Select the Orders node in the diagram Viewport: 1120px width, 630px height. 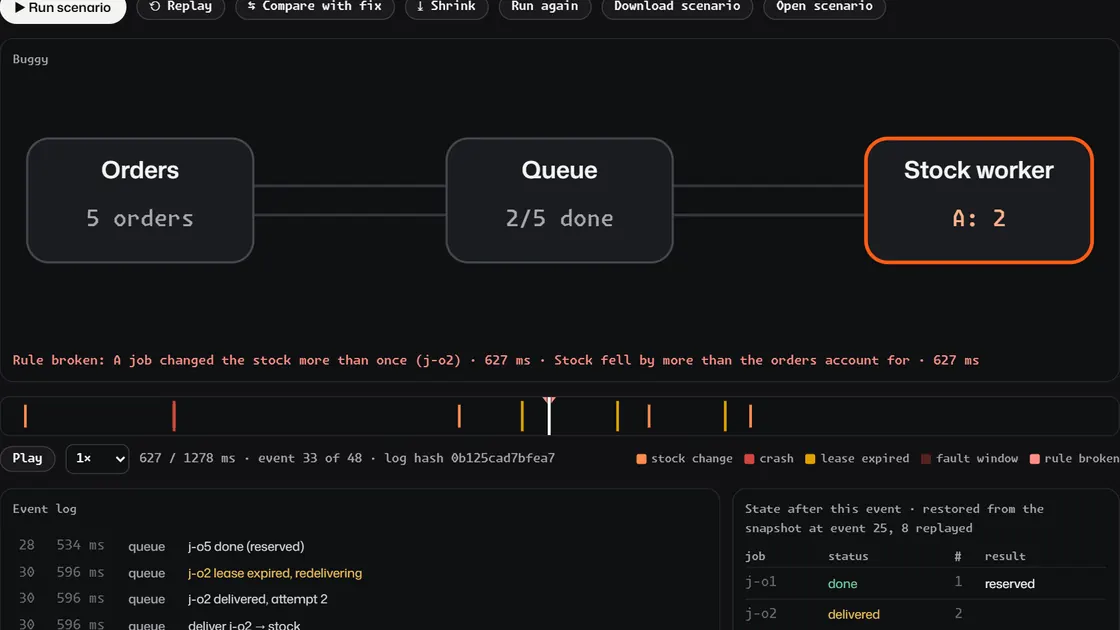[x=140, y=200]
